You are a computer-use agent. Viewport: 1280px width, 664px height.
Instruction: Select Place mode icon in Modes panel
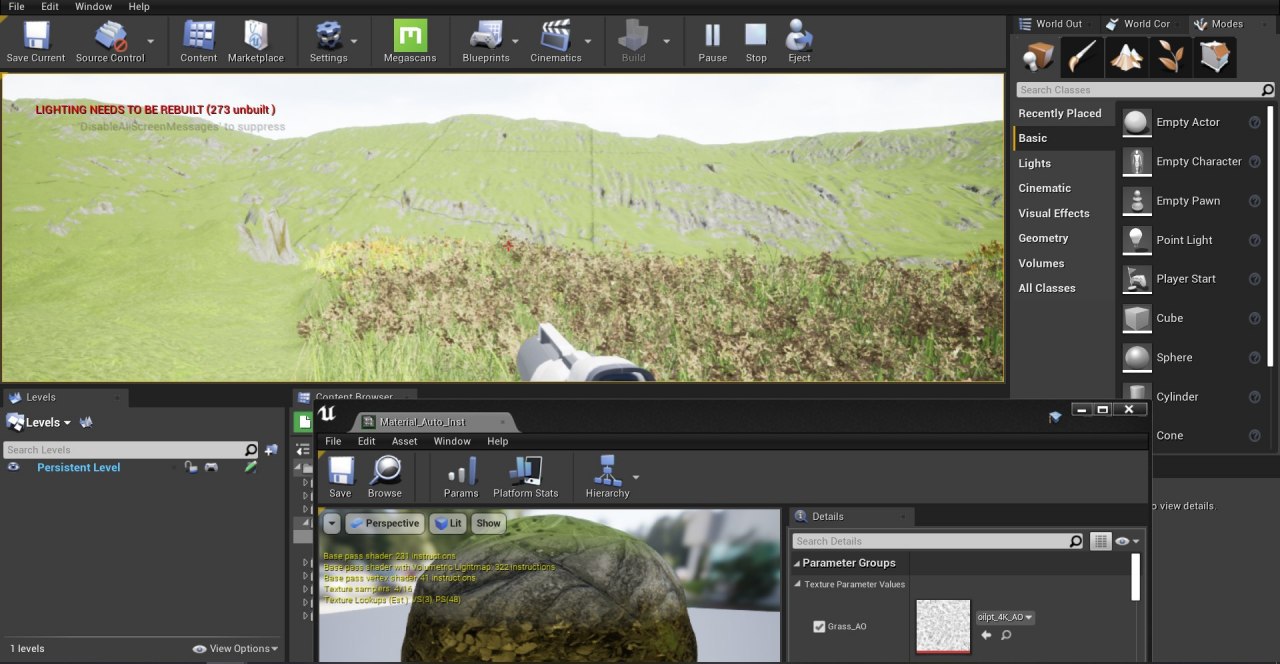pos(1039,57)
